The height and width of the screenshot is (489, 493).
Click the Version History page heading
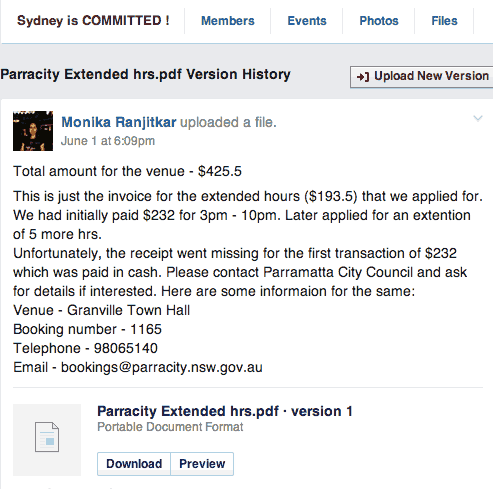coord(145,74)
